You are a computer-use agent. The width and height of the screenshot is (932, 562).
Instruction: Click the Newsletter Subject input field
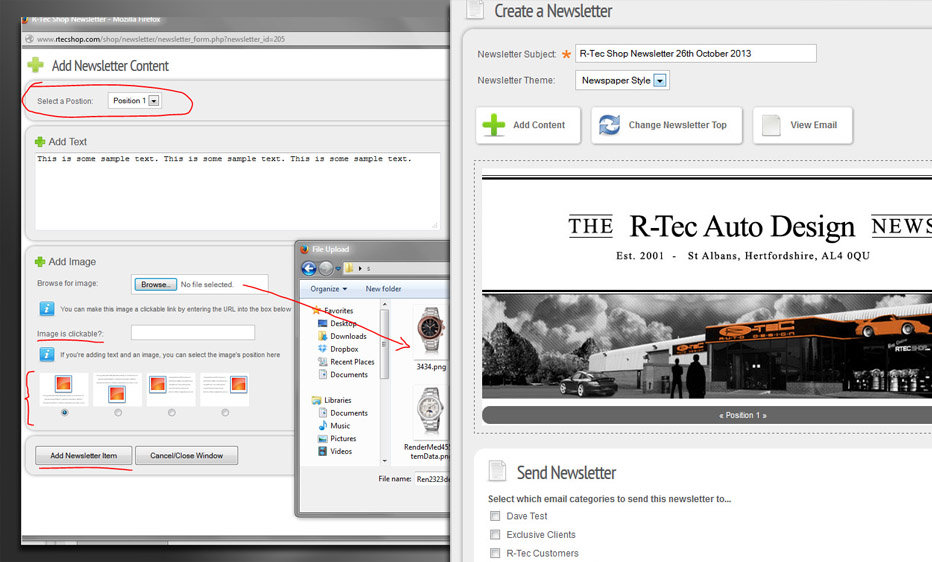pos(696,53)
